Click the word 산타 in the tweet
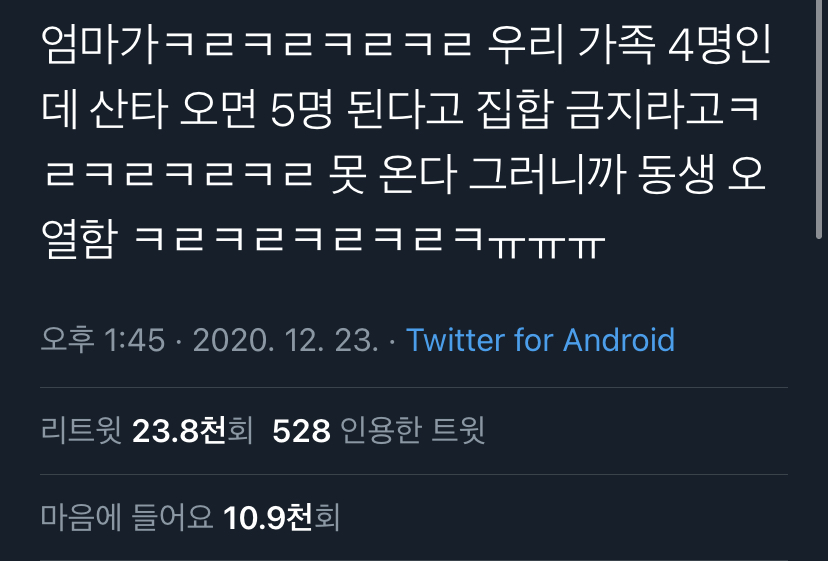The height and width of the screenshot is (561, 828). click(128, 109)
